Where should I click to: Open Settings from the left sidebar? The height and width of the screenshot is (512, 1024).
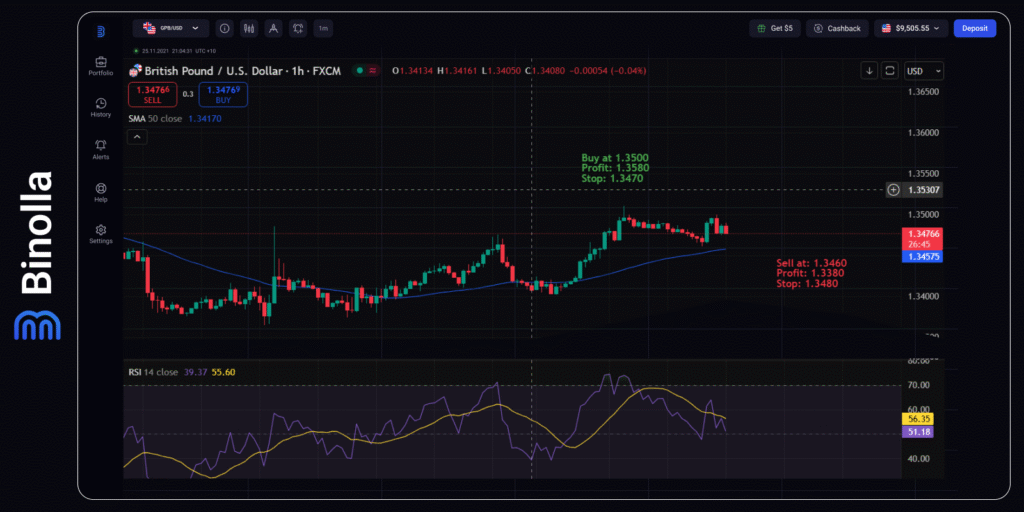point(101,234)
